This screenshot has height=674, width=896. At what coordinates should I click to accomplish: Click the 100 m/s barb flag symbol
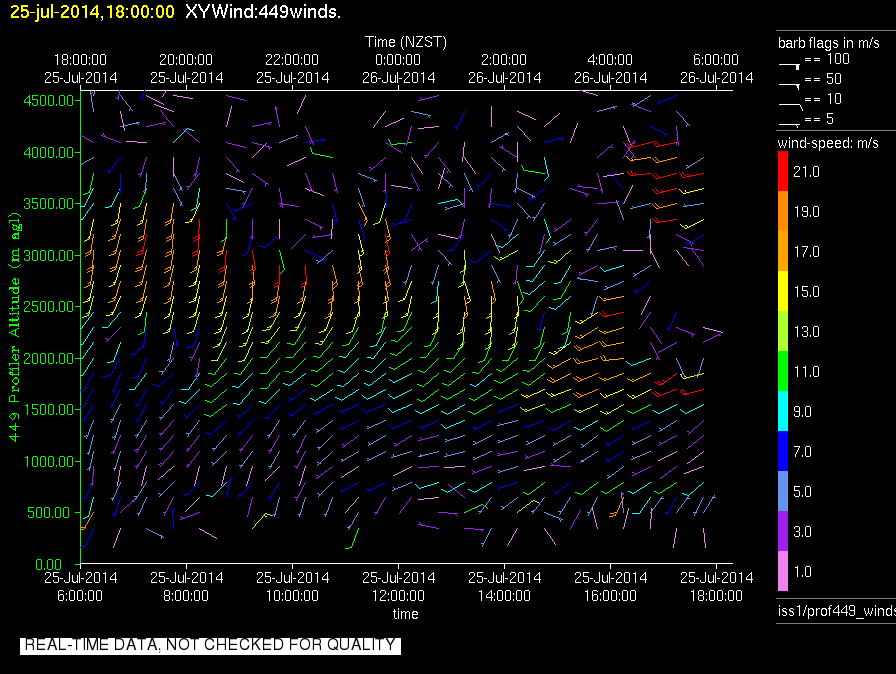pos(789,66)
